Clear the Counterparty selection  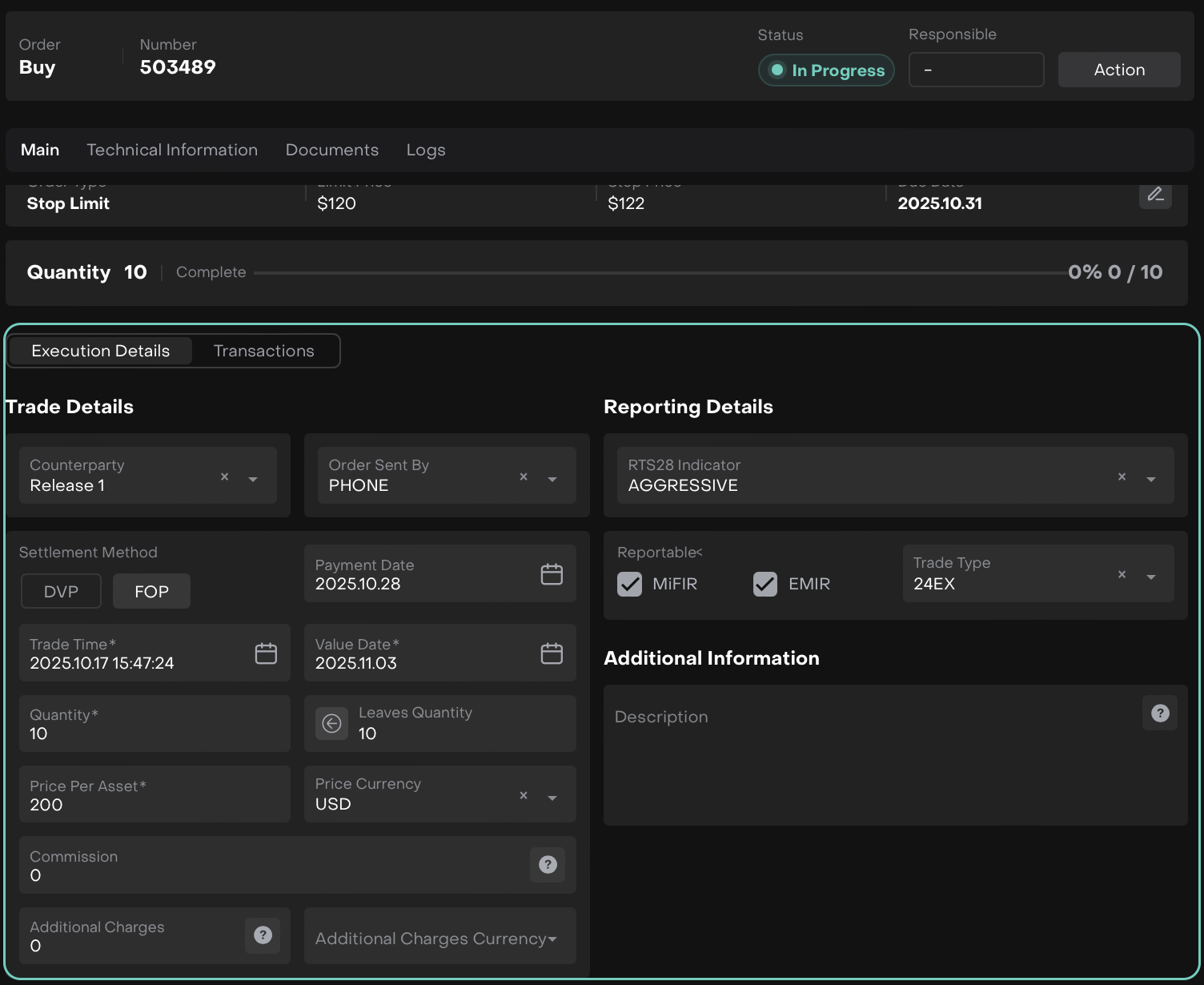[225, 477]
